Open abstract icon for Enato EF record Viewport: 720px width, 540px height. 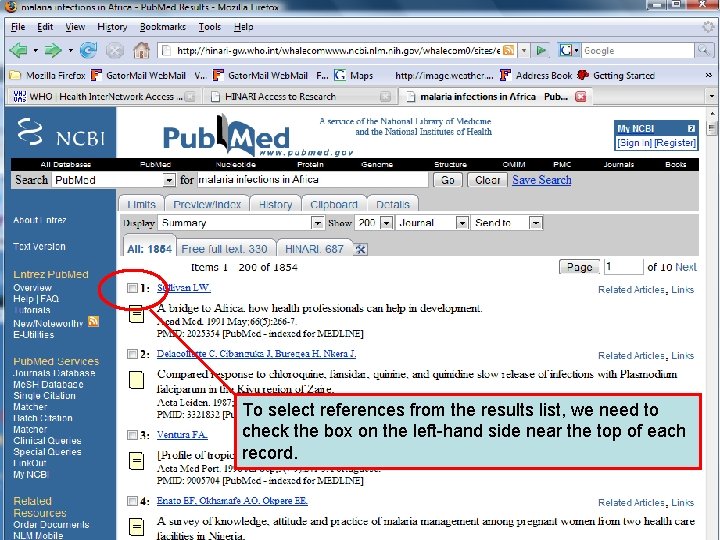(136, 527)
